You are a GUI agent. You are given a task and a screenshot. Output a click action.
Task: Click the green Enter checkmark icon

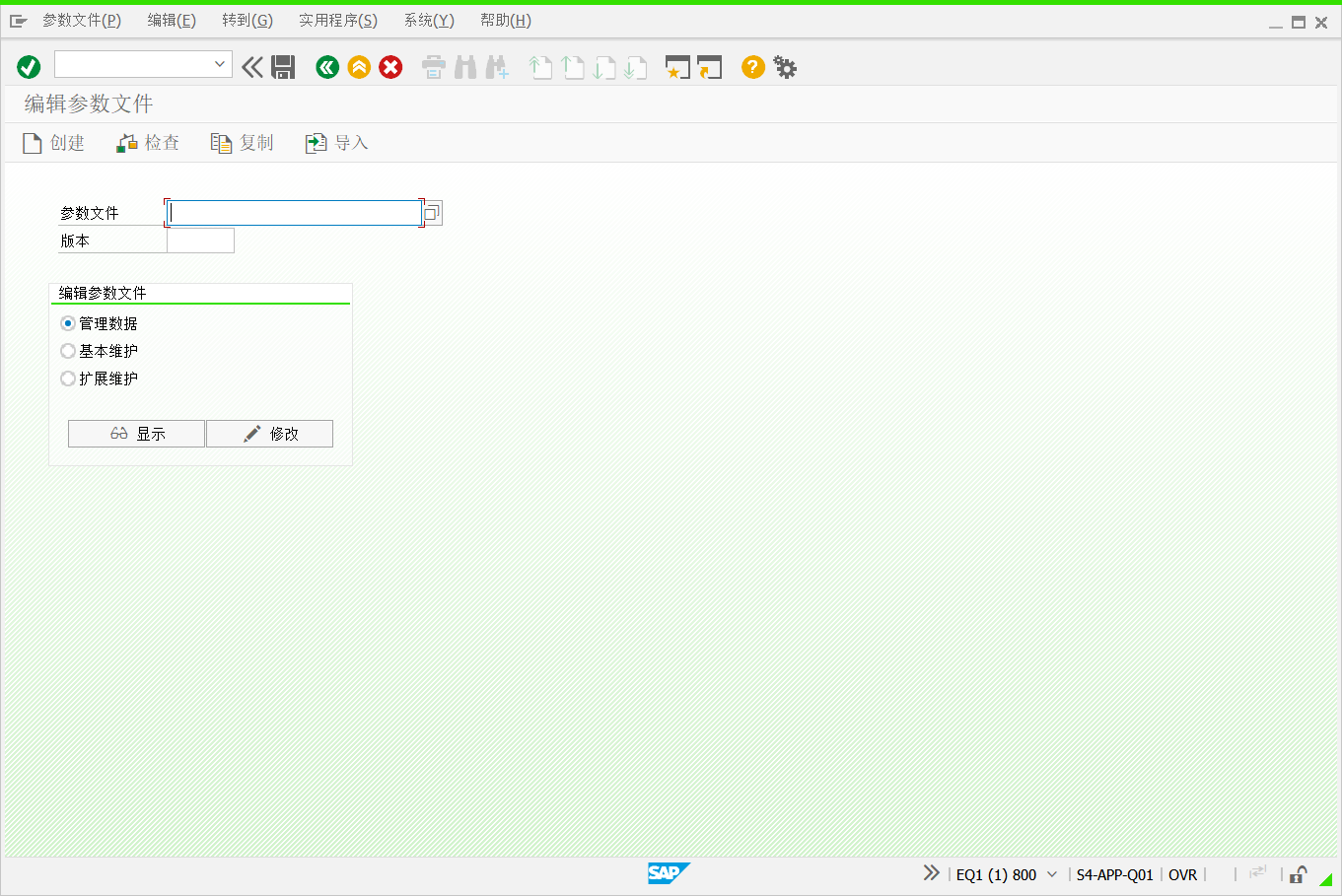tap(29, 67)
